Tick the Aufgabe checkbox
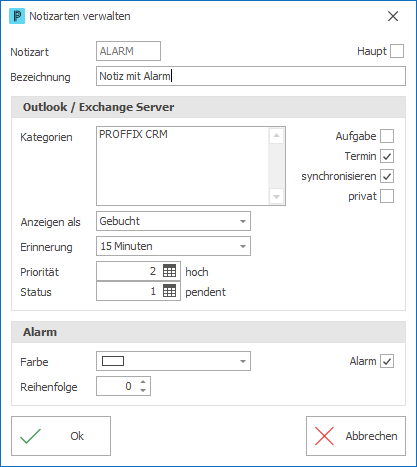Screen dimensions: 417x467 tap(387, 136)
